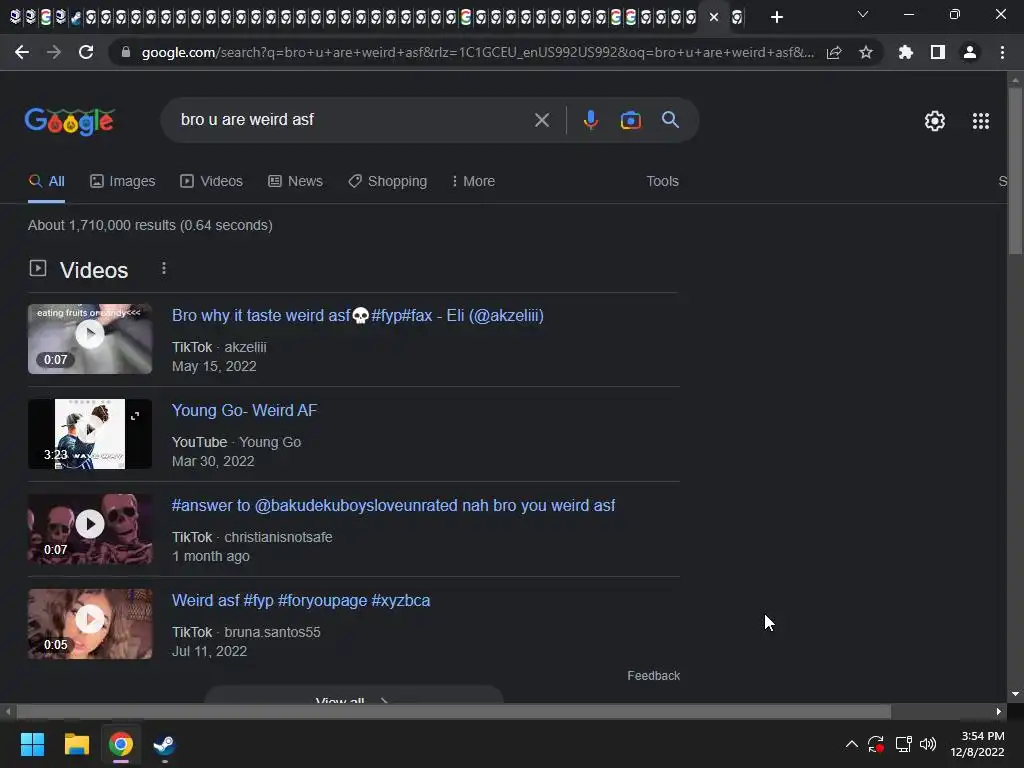The width and height of the screenshot is (1024, 768).
Task: View site information lock icon
Action: pyautogui.click(x=126, y=52)
